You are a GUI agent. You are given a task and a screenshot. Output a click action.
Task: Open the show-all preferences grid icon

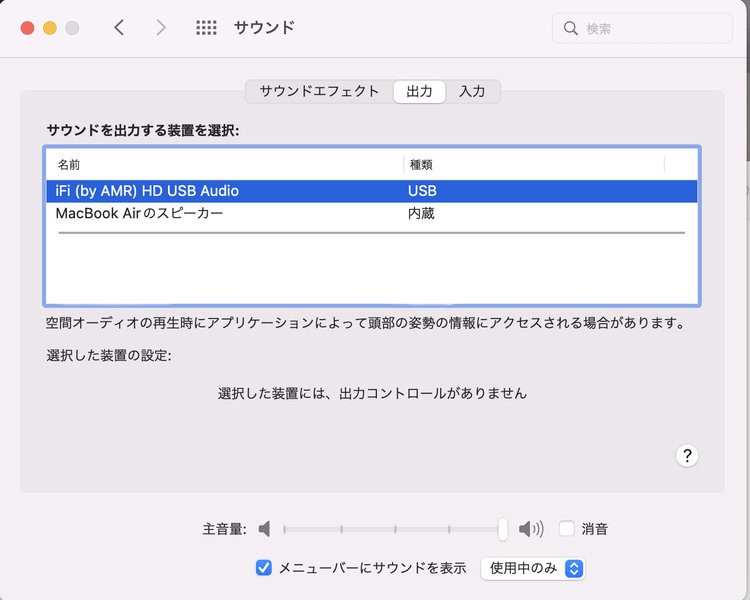(206, 28)
